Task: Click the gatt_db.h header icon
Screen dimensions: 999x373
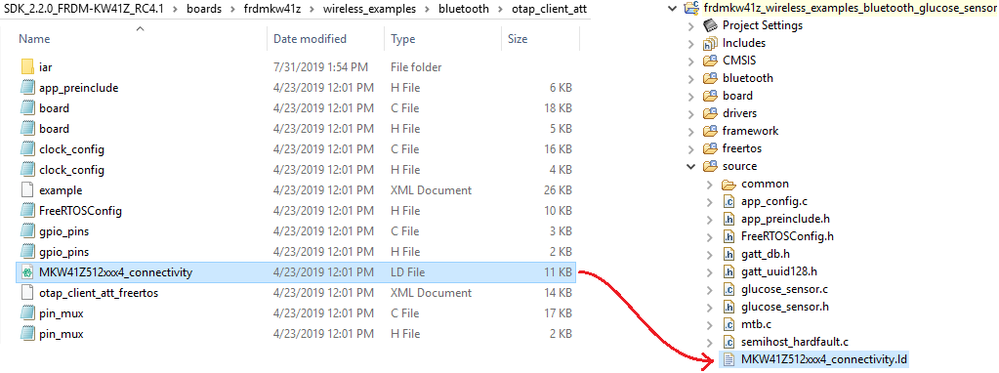Action: [729, 254]
